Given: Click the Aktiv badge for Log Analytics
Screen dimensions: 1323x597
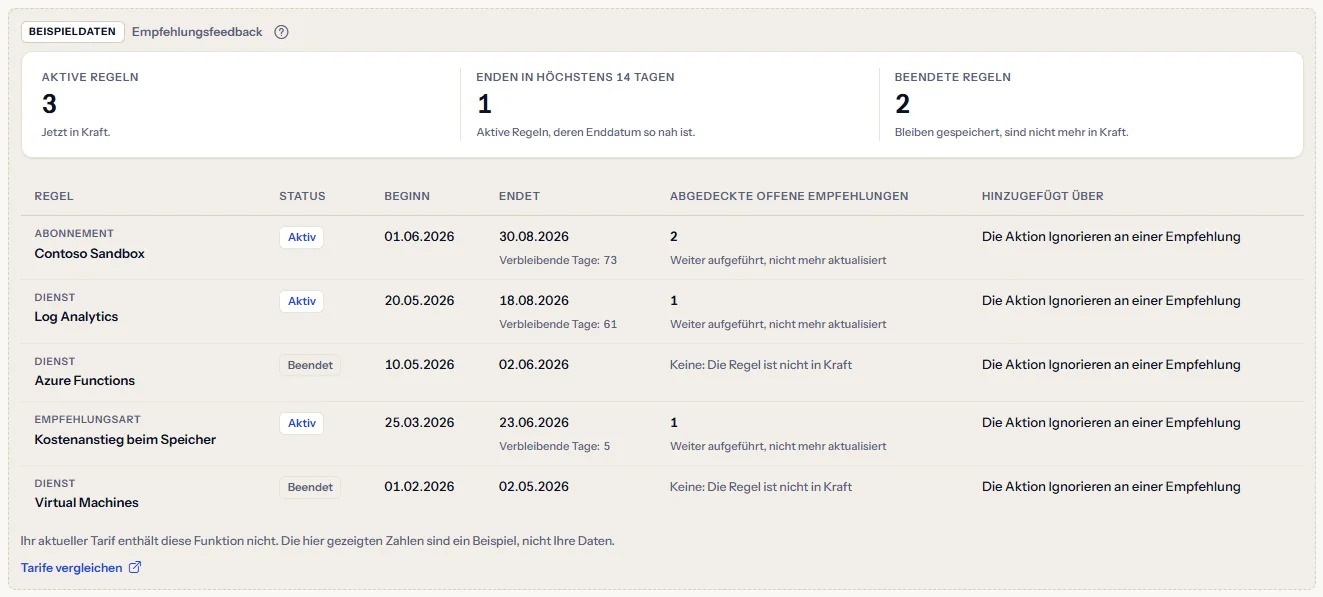Looking at the screenshot, I should click(x=301, y=301).
